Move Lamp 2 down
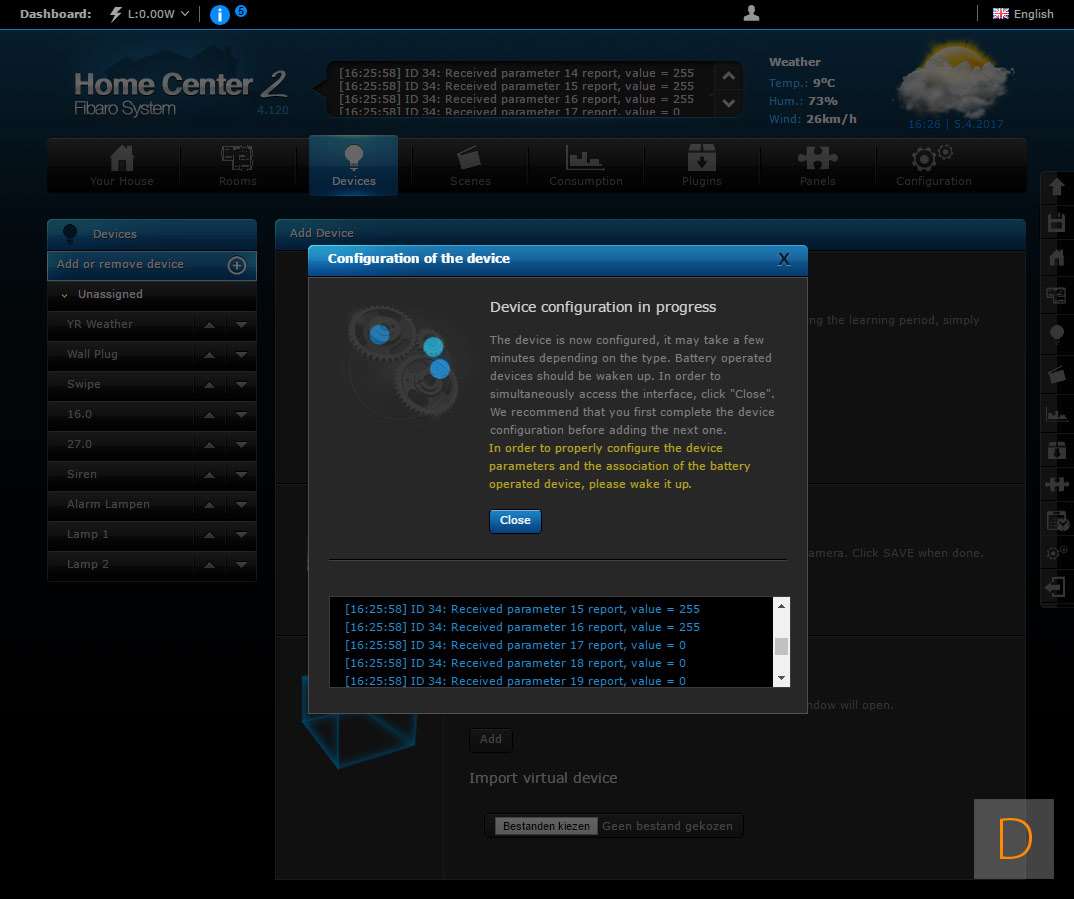Viewport: 1074px width, 899px height. tap(241, 566)
